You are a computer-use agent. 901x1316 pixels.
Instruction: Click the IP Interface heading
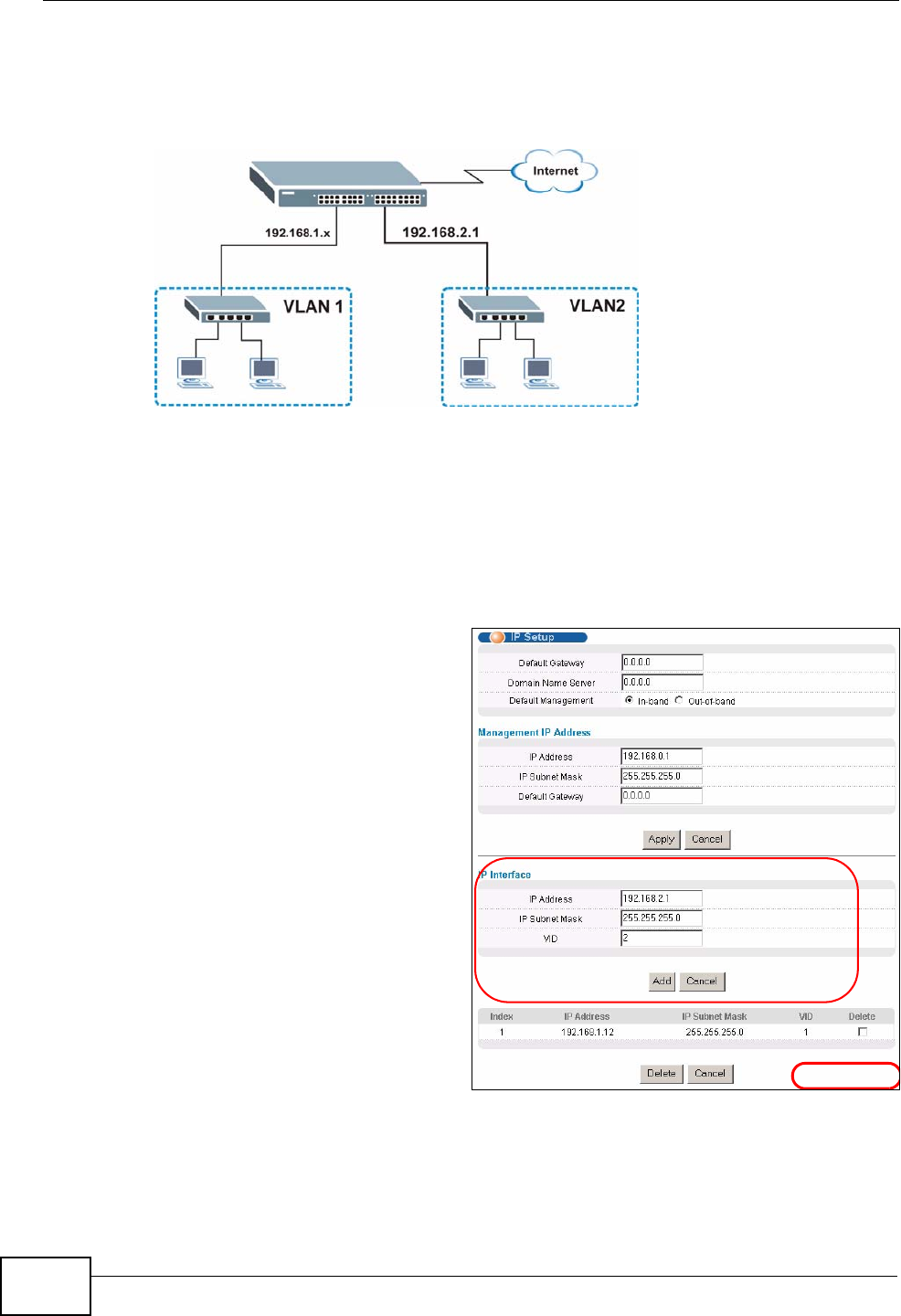point(504,875)
